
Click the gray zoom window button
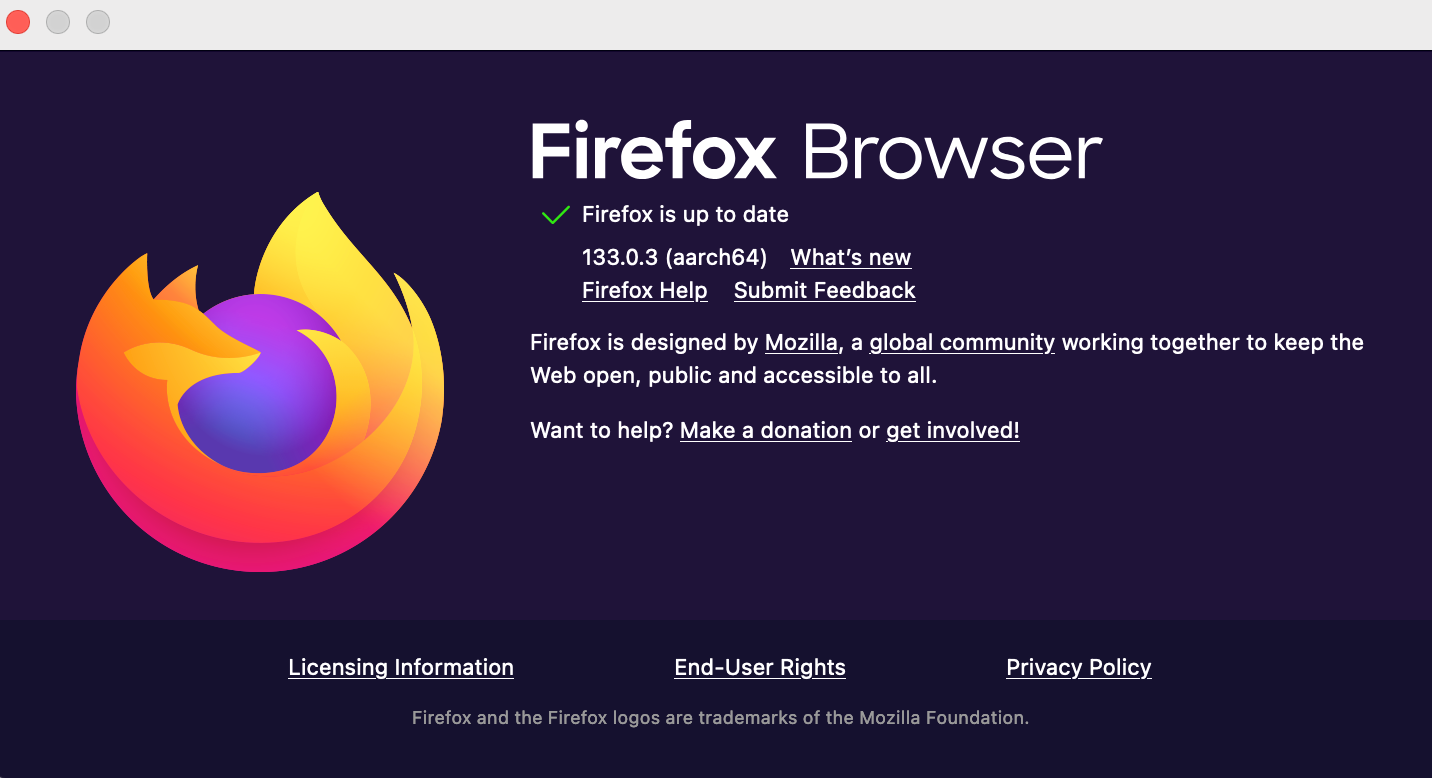coord(98,21)
